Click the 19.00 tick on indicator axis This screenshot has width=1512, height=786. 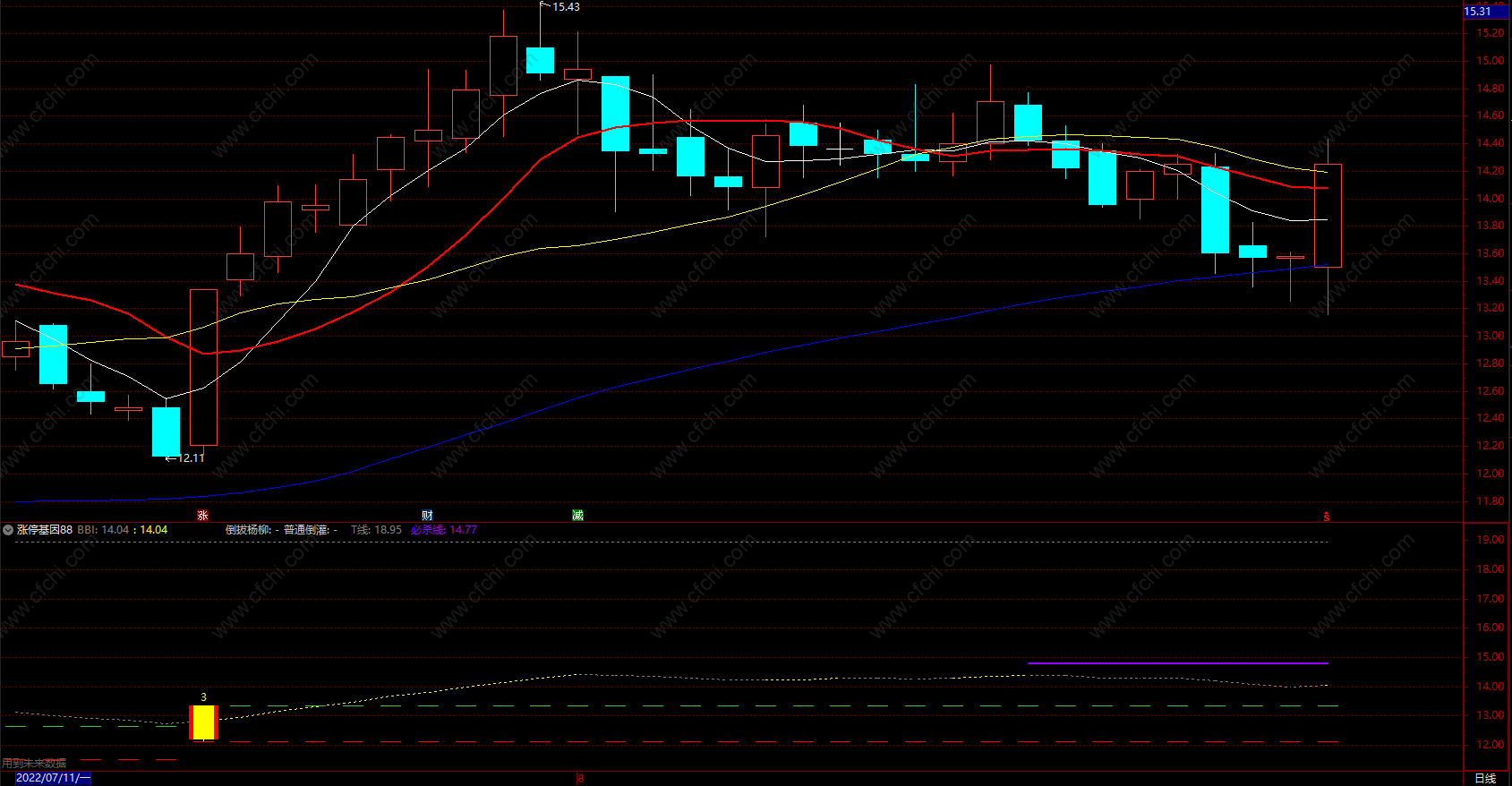[x=1491, y=540]
